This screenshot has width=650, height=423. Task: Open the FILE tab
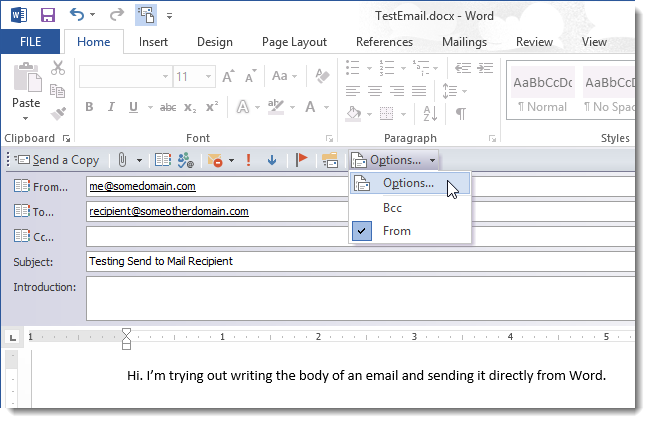click(x=30, y=41)
